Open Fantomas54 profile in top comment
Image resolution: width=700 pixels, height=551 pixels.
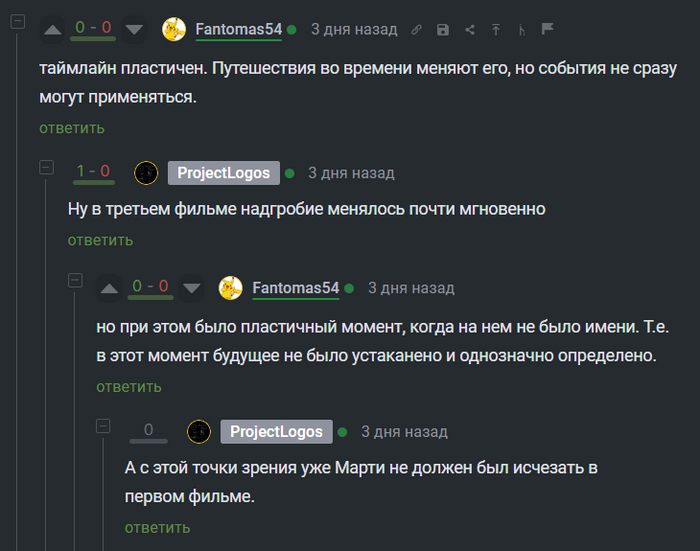[x=238, y=30]
